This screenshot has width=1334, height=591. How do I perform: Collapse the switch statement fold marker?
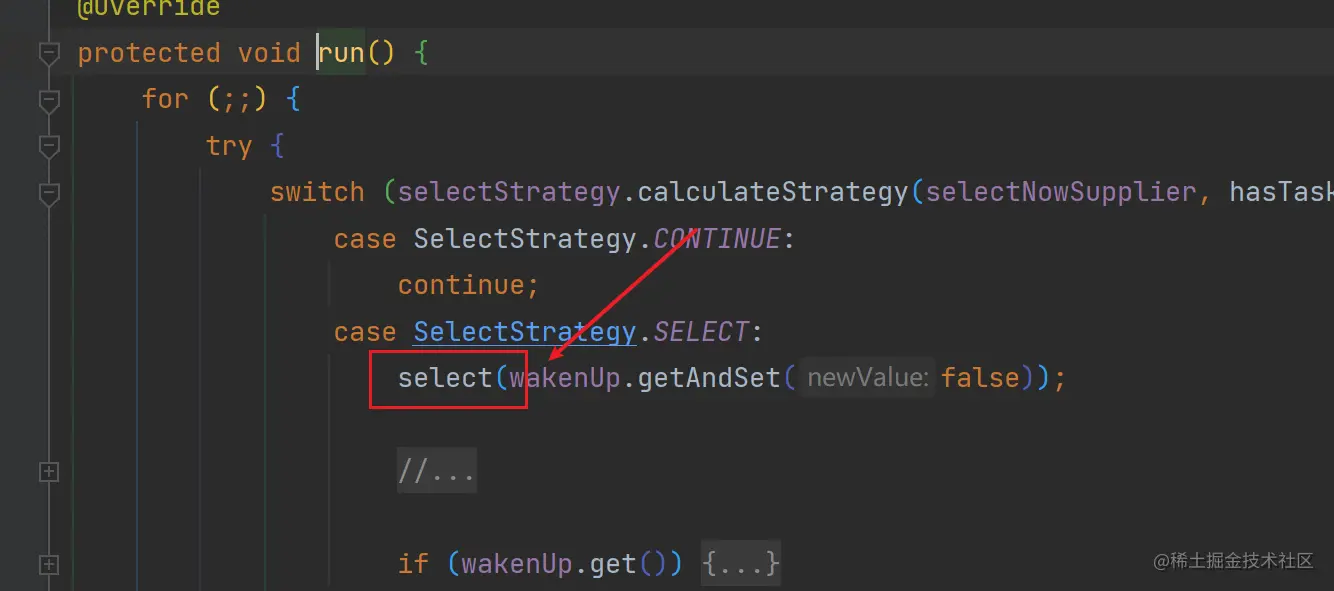coord(49,192)
